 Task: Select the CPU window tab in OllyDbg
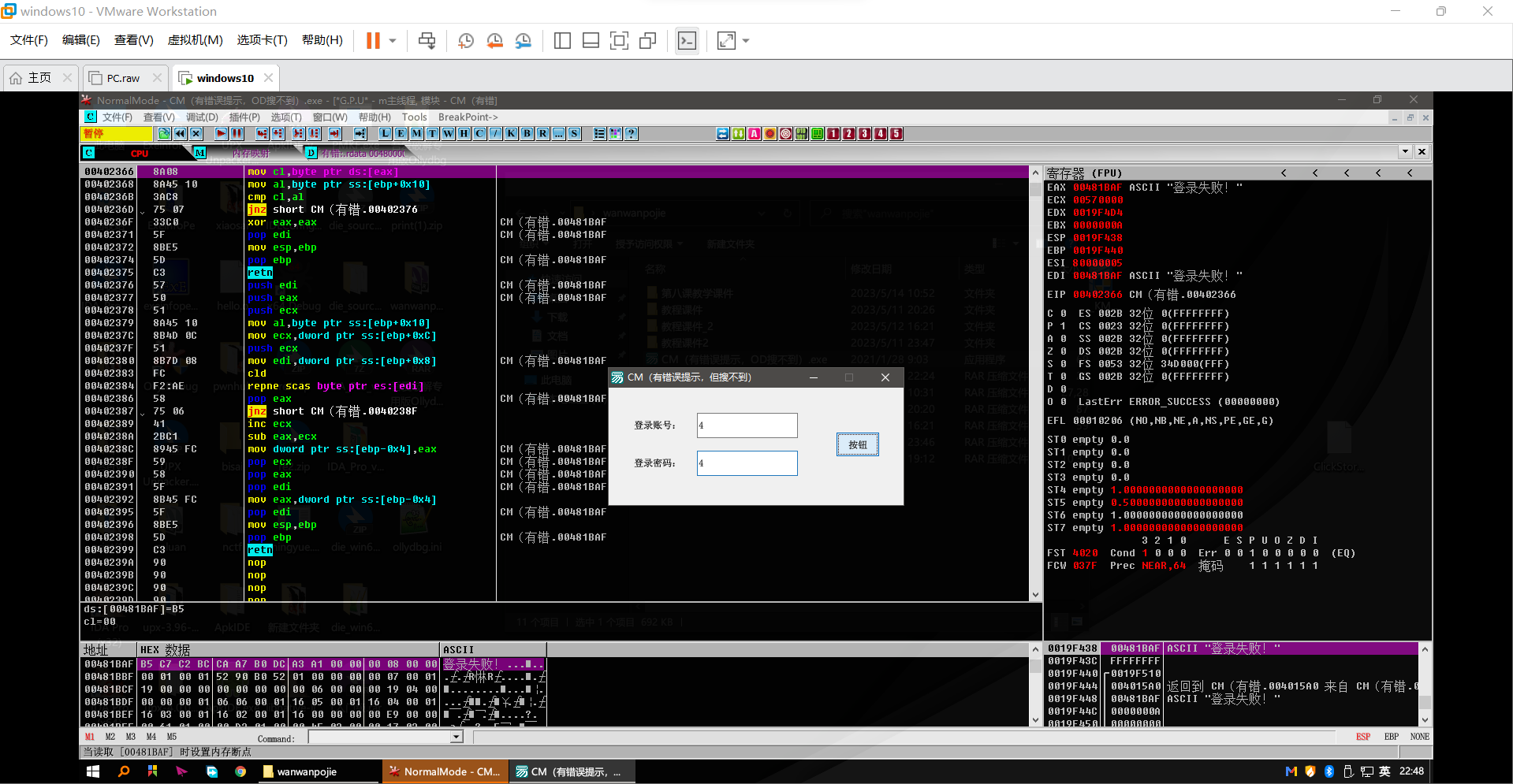pyautogui.click(x=140, y=154)
